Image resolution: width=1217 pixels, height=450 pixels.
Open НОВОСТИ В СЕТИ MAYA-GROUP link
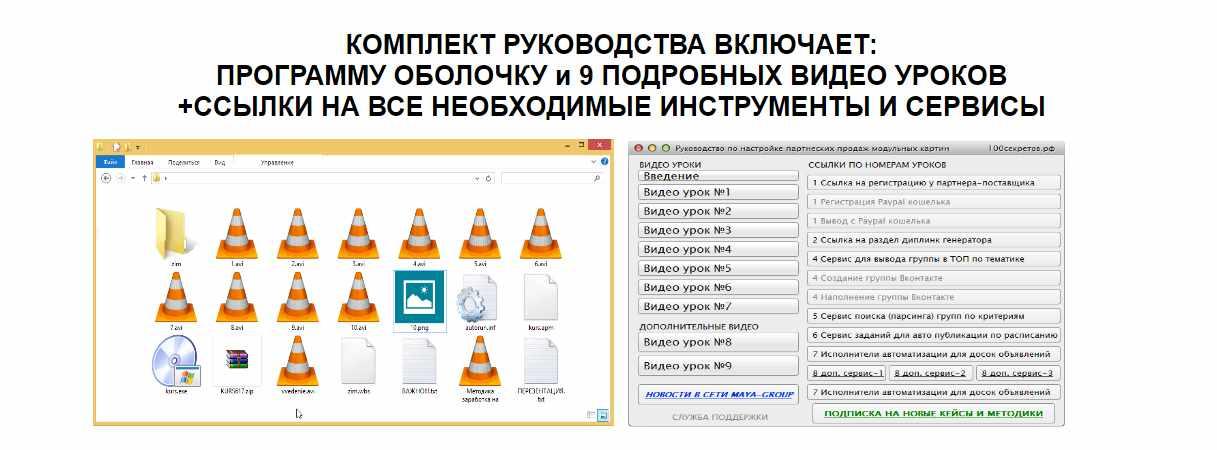coord(717,394)
